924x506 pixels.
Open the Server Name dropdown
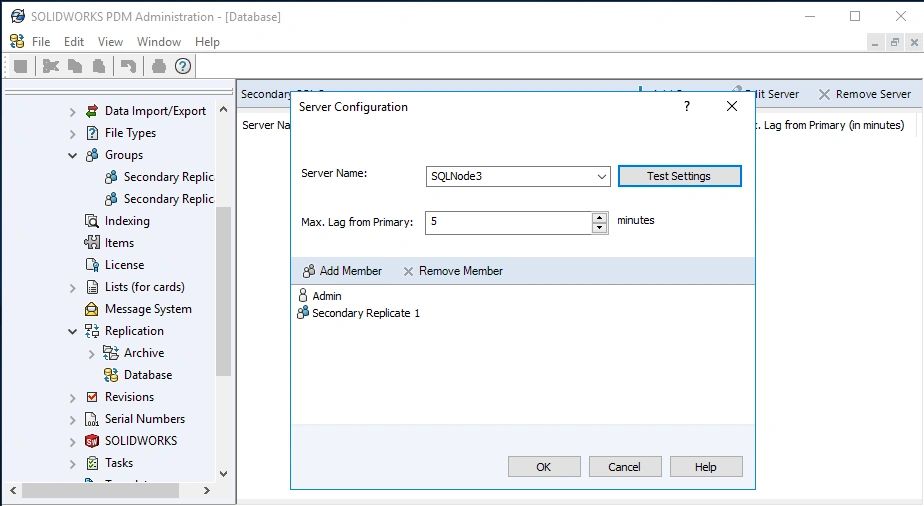[602, 176]
